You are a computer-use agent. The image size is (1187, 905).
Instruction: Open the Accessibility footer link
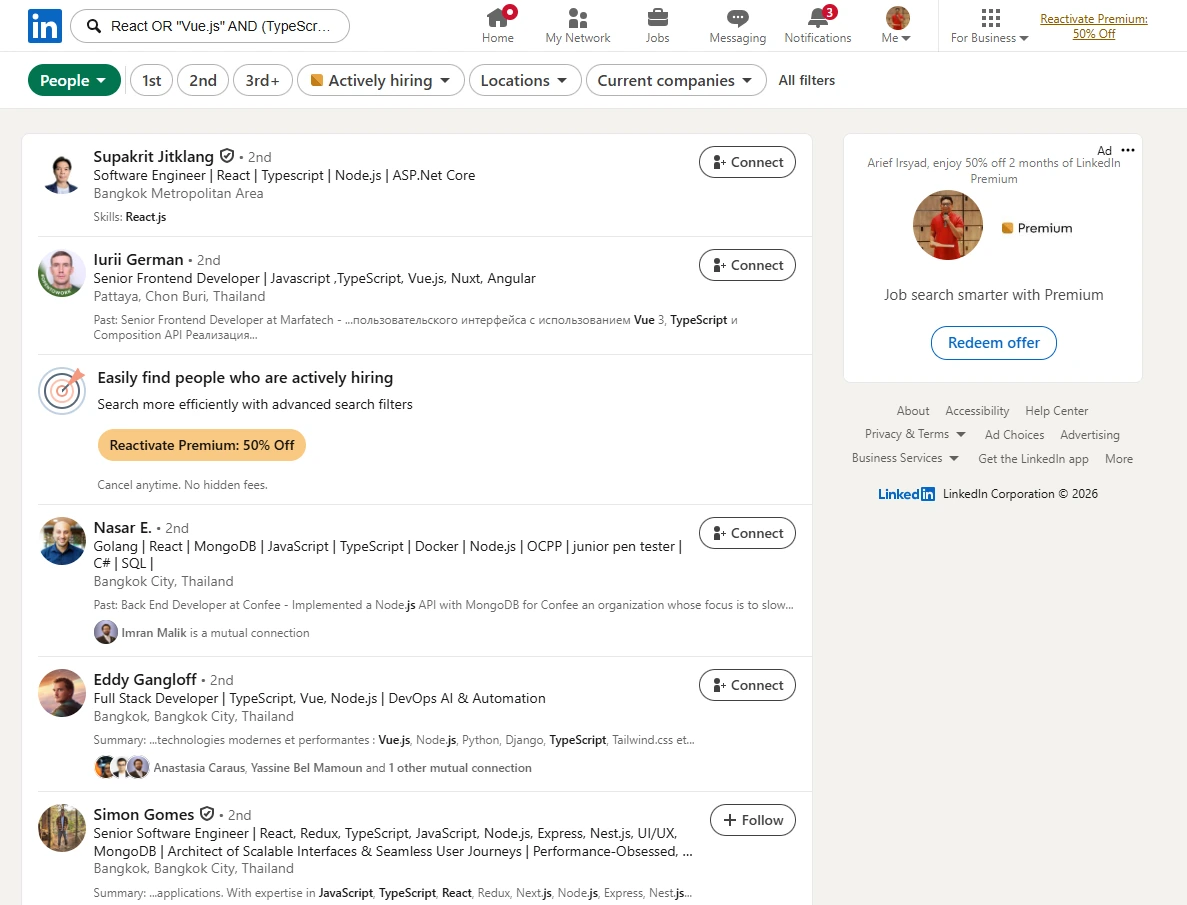[x=977, y=410]
